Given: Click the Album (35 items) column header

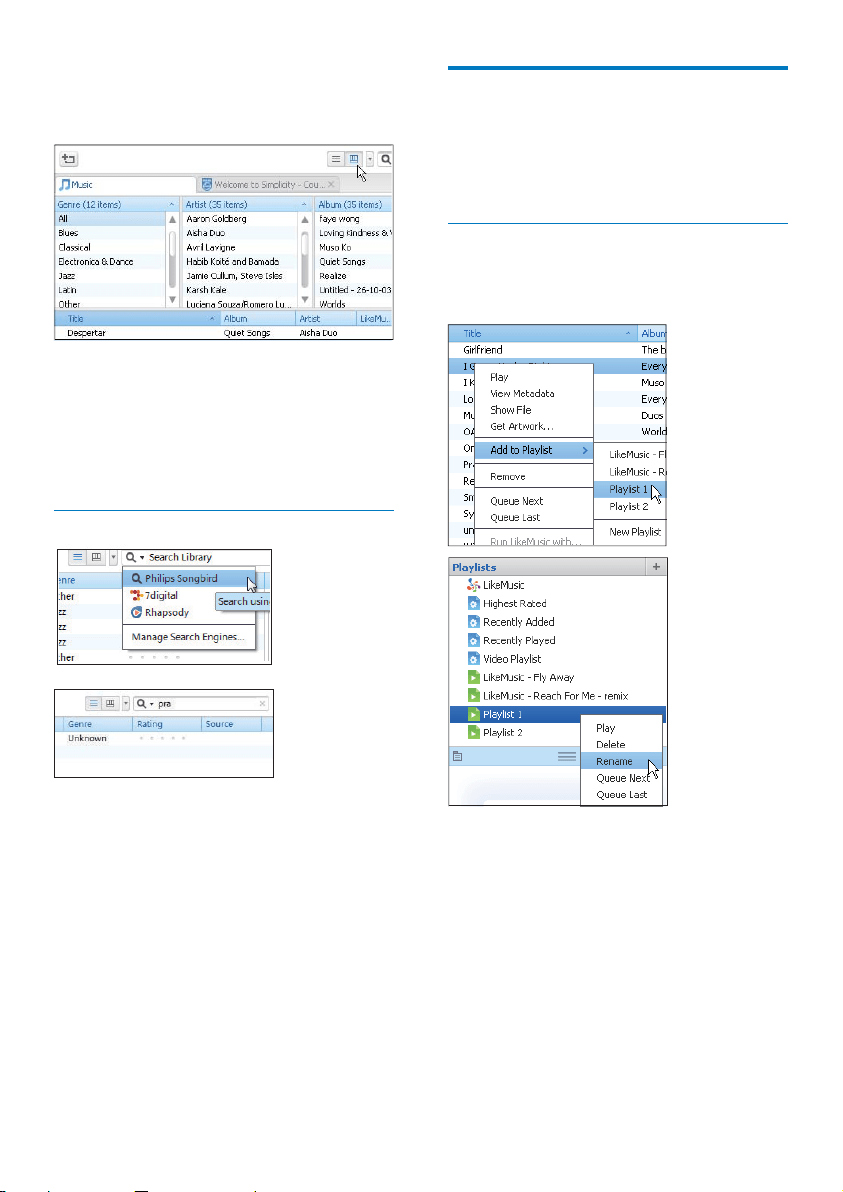Looking at the screenshot, I should (353, 204).
